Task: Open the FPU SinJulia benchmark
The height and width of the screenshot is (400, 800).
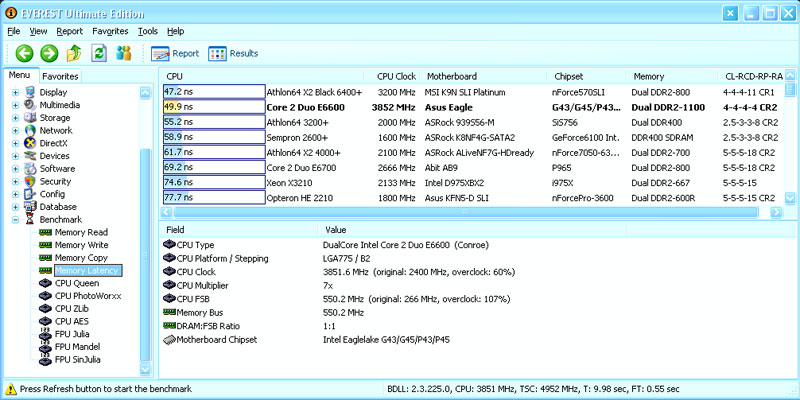Action: click(x=78, y=360)
